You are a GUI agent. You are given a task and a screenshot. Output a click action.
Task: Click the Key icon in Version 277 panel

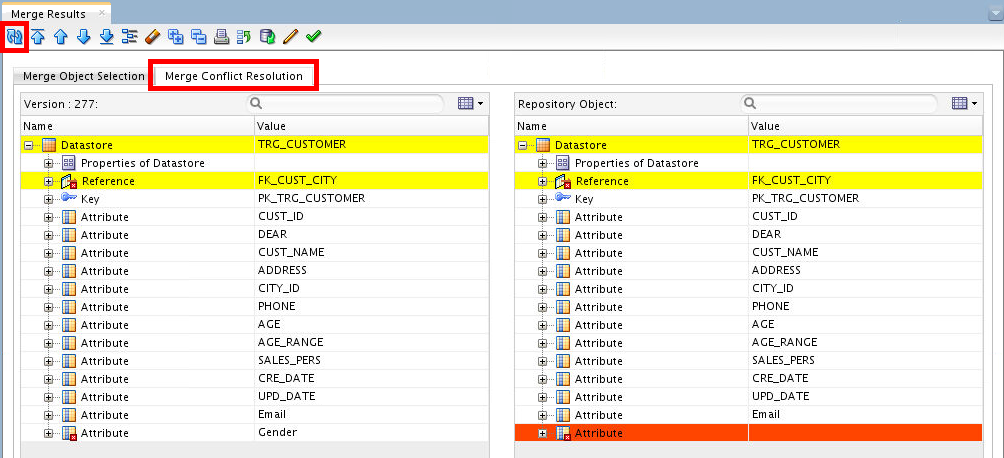[x=69, y=198]
